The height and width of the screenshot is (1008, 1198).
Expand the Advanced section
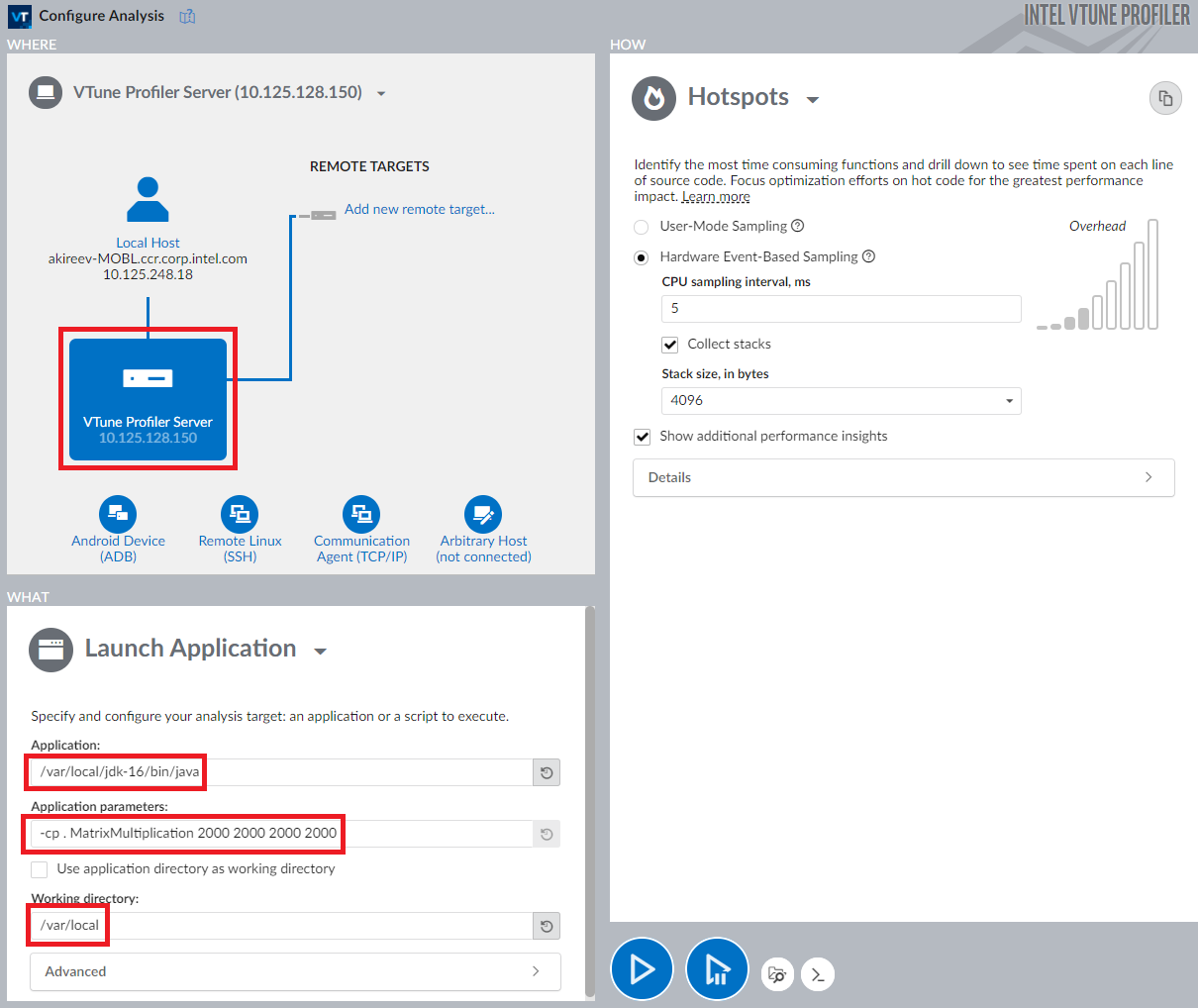(295, 971)
